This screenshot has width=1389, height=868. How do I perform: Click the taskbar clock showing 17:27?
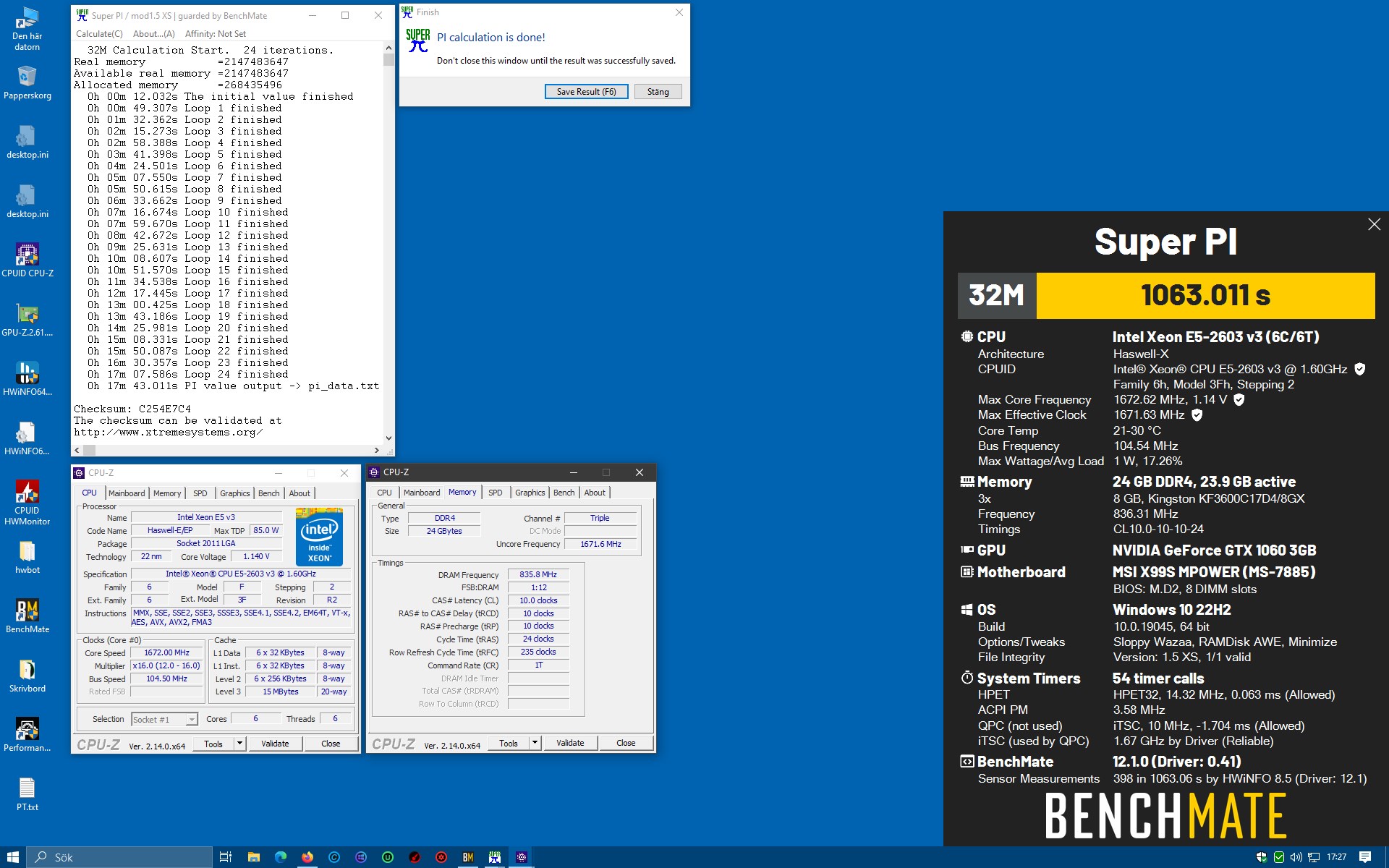coord(1336,857)
